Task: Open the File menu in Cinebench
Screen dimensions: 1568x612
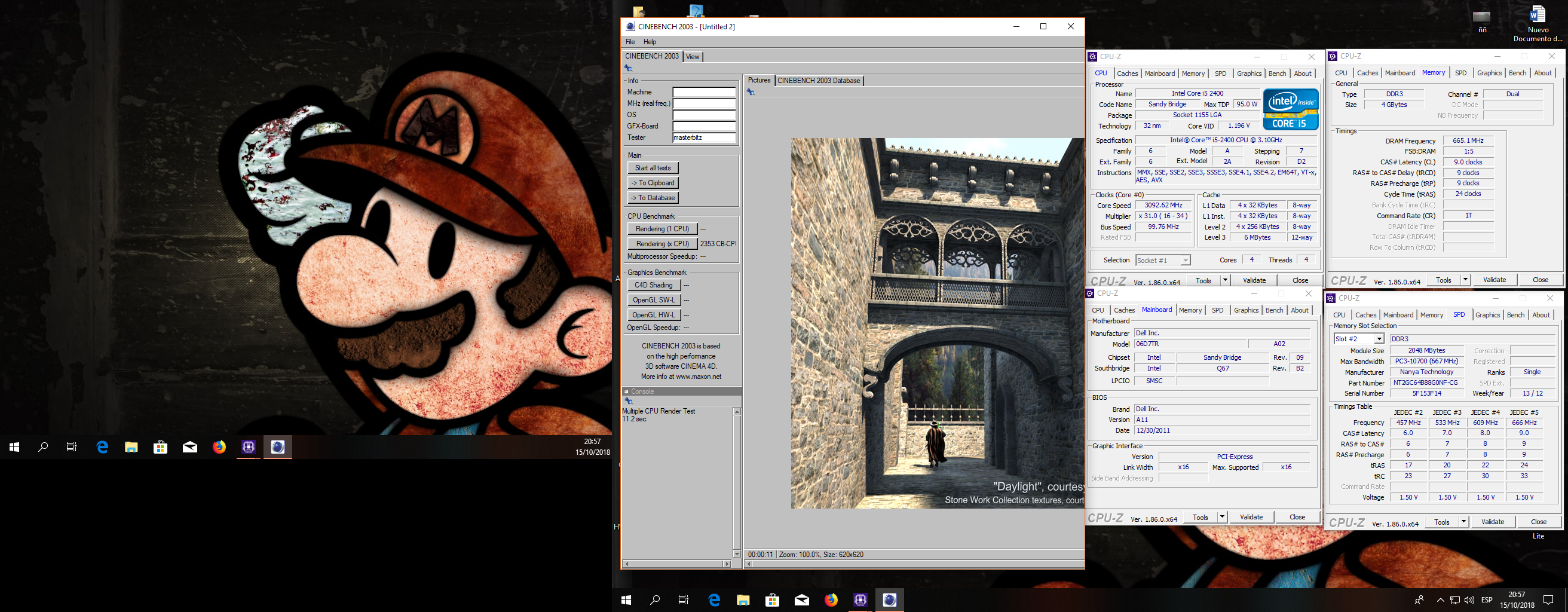Action: 630,42
